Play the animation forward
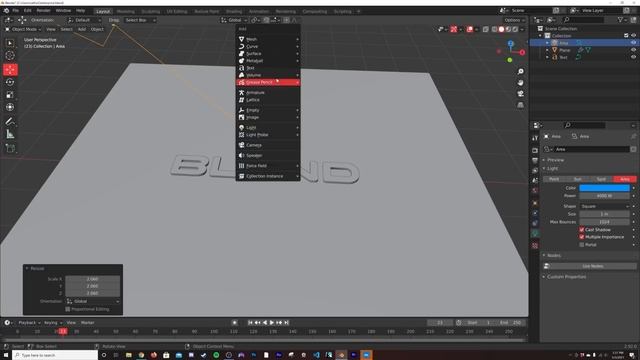The width and height of the screenshot is (640, 360). pyautogui.click(x=272, y=322)
